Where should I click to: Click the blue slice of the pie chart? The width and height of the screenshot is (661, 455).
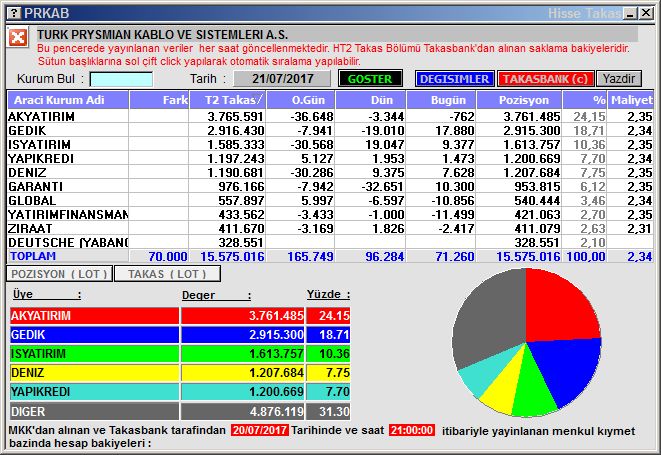point(569,367)
